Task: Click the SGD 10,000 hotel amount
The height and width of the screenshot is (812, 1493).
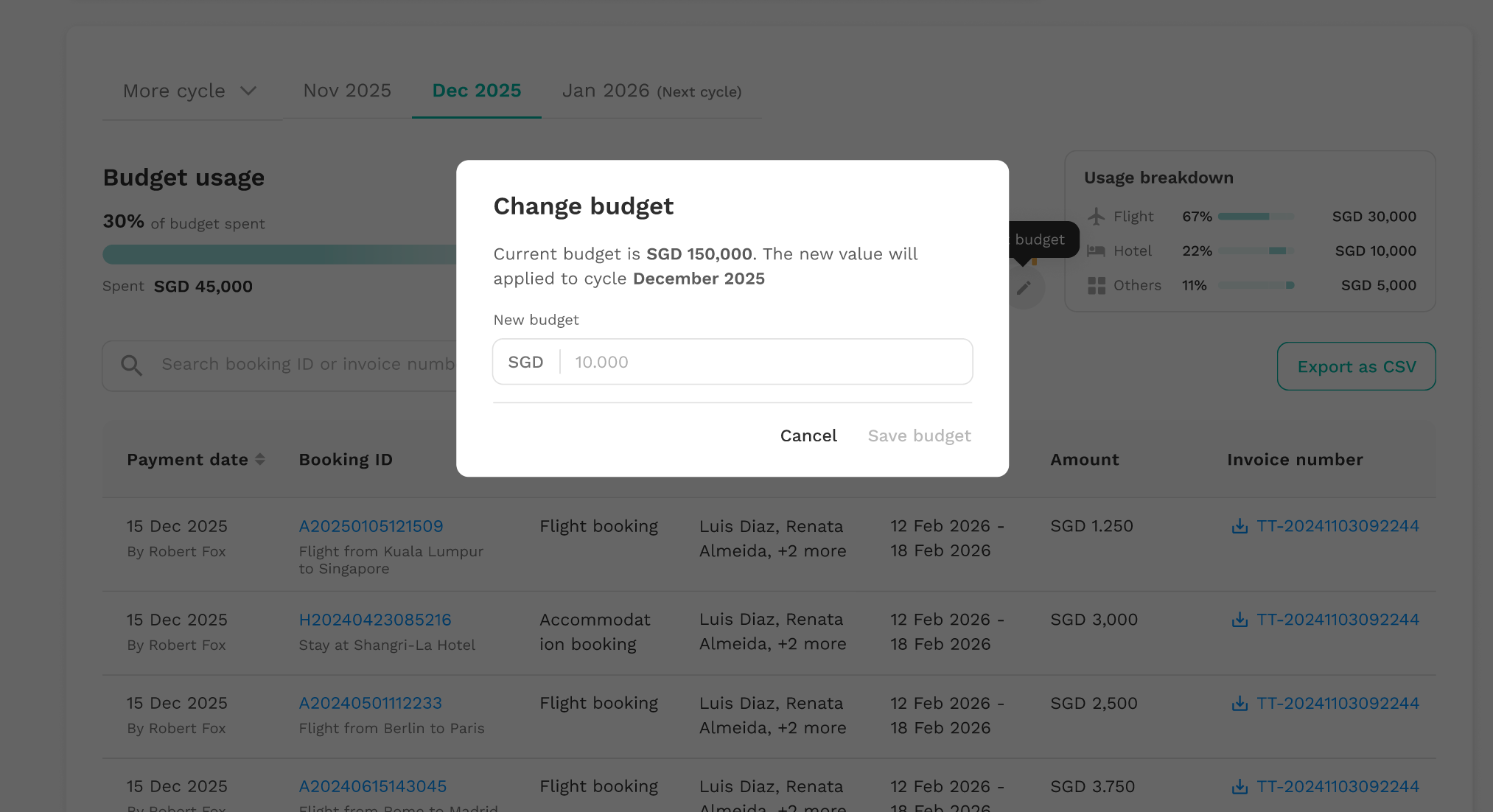Action: pyautogui.click(x=1376, y=251)
